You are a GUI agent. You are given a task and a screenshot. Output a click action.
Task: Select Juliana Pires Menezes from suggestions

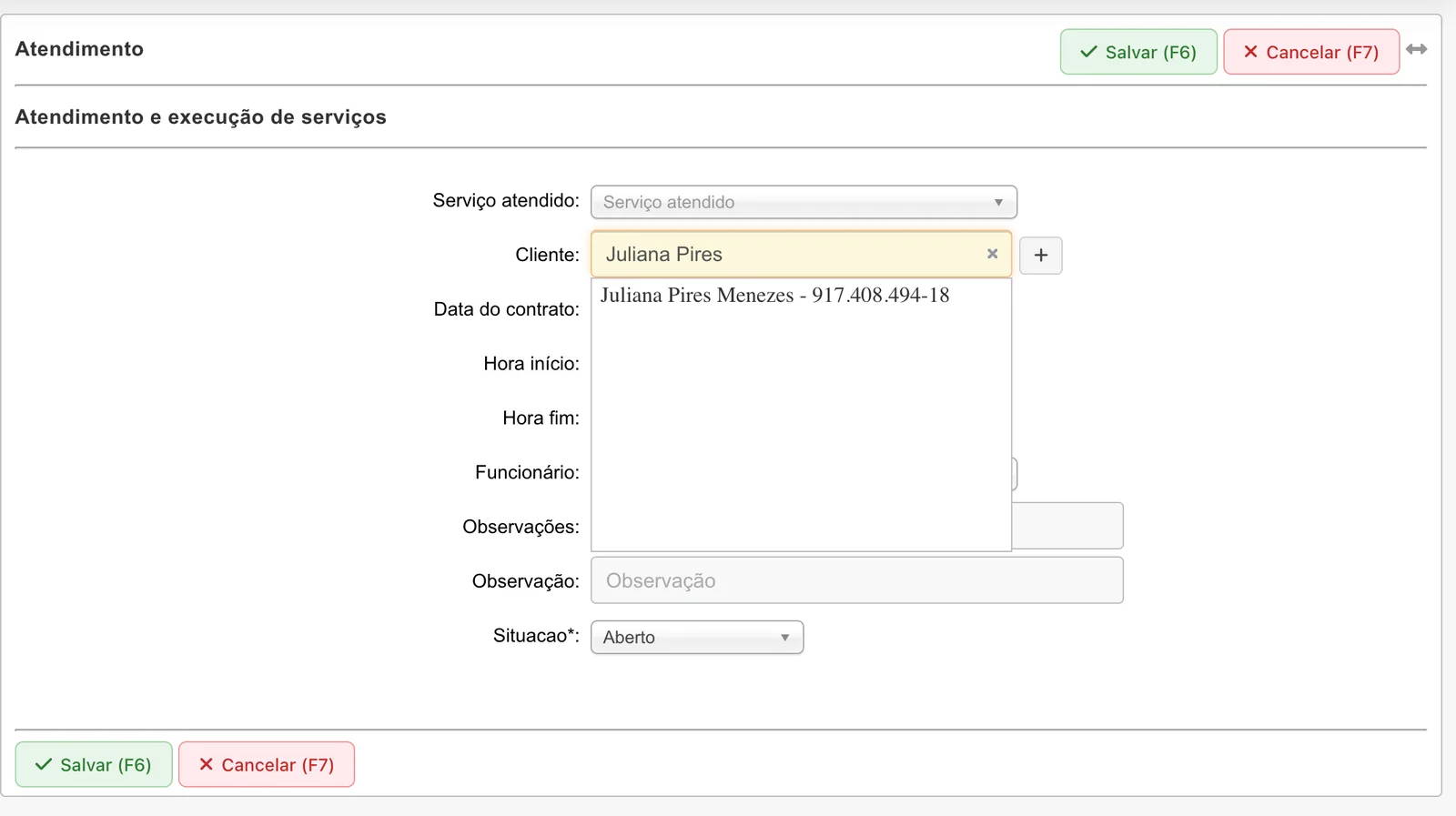774,295
